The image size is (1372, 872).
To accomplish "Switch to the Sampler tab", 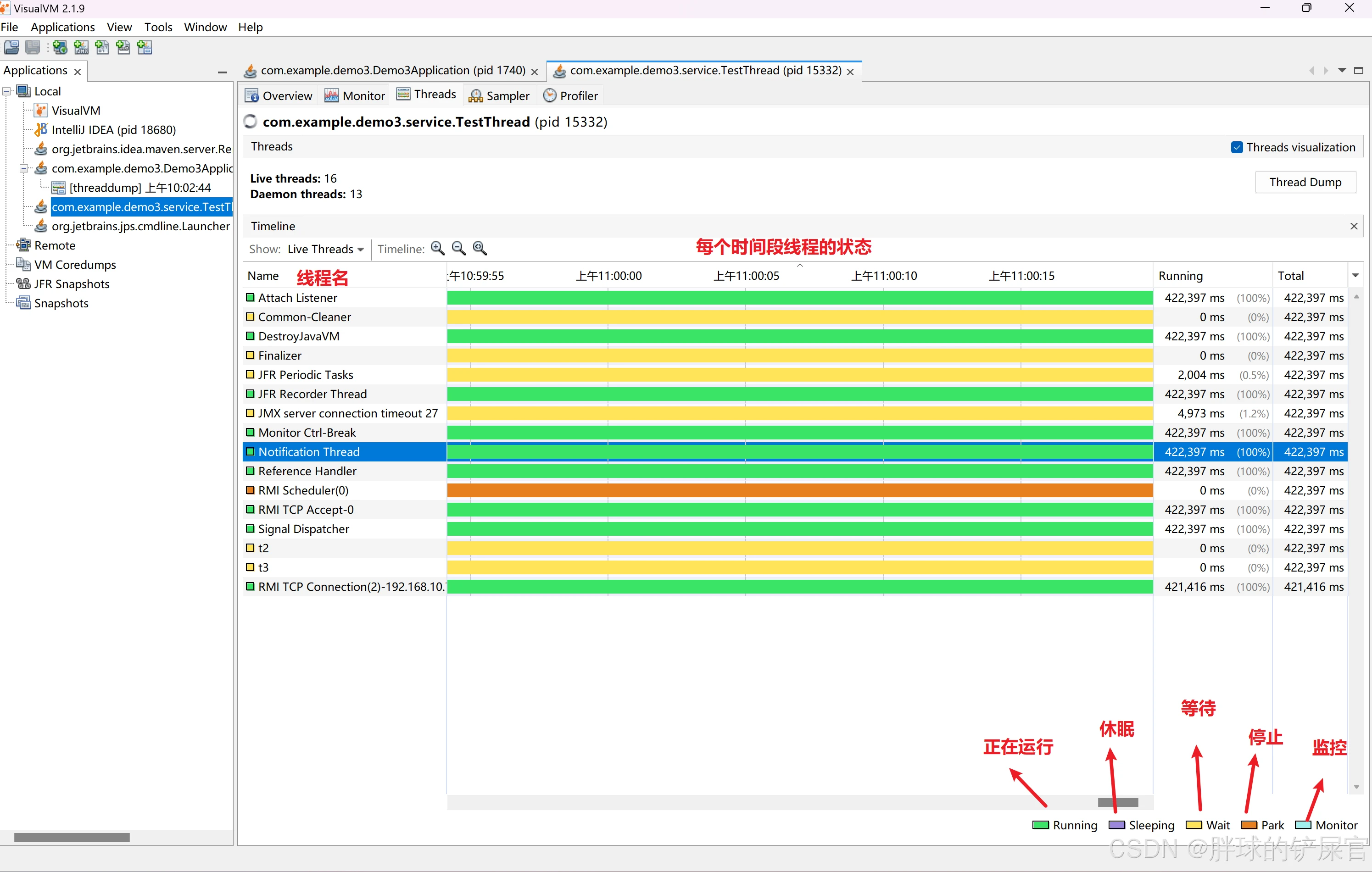I will pos(499,96).
